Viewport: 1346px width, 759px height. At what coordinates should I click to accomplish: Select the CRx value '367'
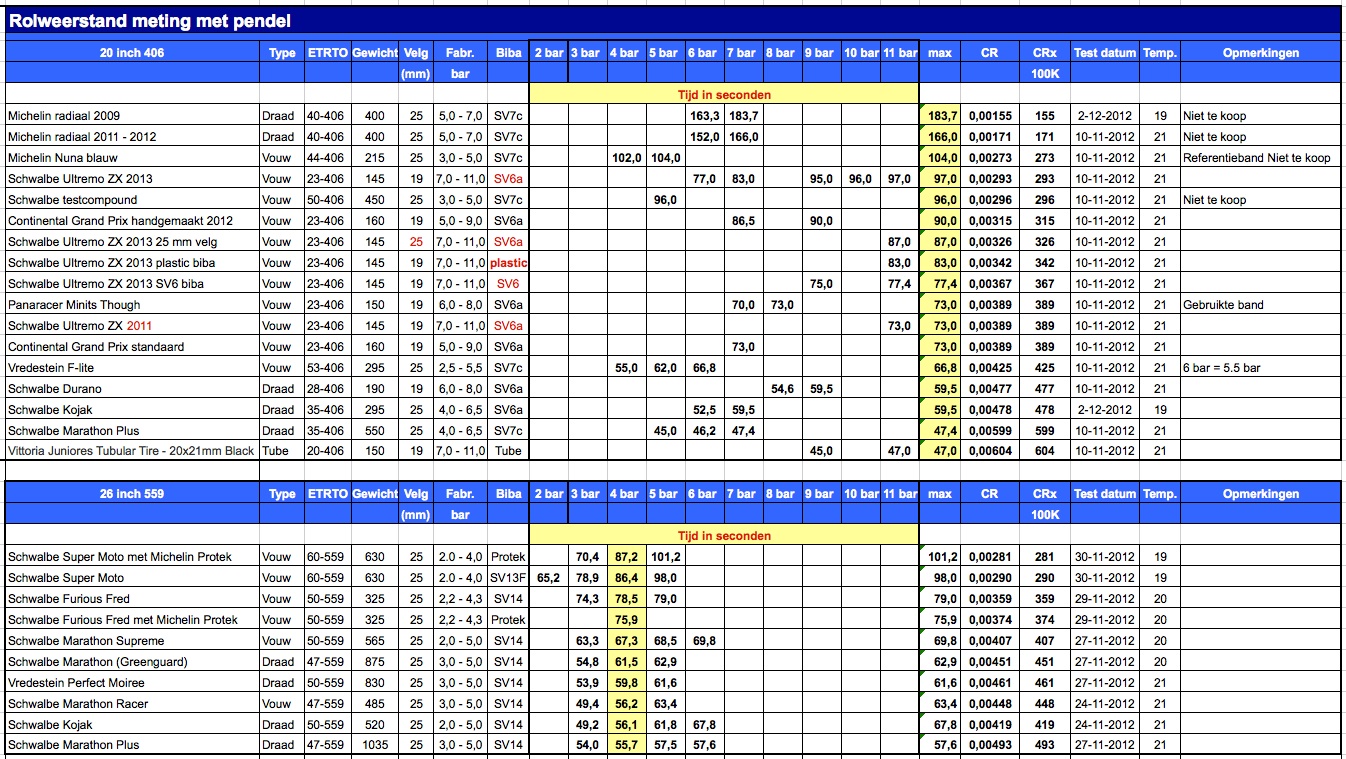(1045, 284)
